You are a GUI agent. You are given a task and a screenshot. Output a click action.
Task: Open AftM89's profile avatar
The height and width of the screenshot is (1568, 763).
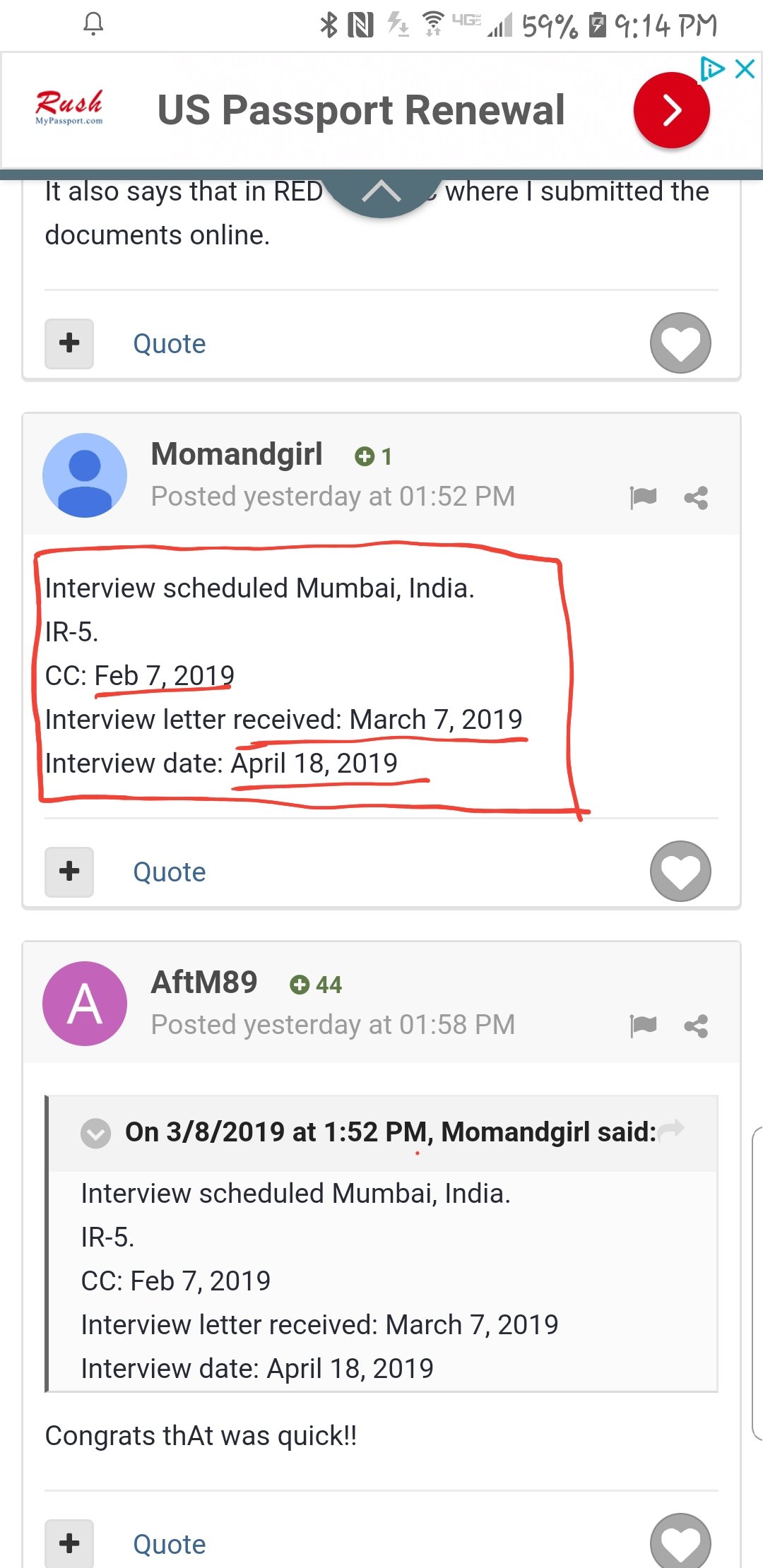click(x=85, y=1004)
